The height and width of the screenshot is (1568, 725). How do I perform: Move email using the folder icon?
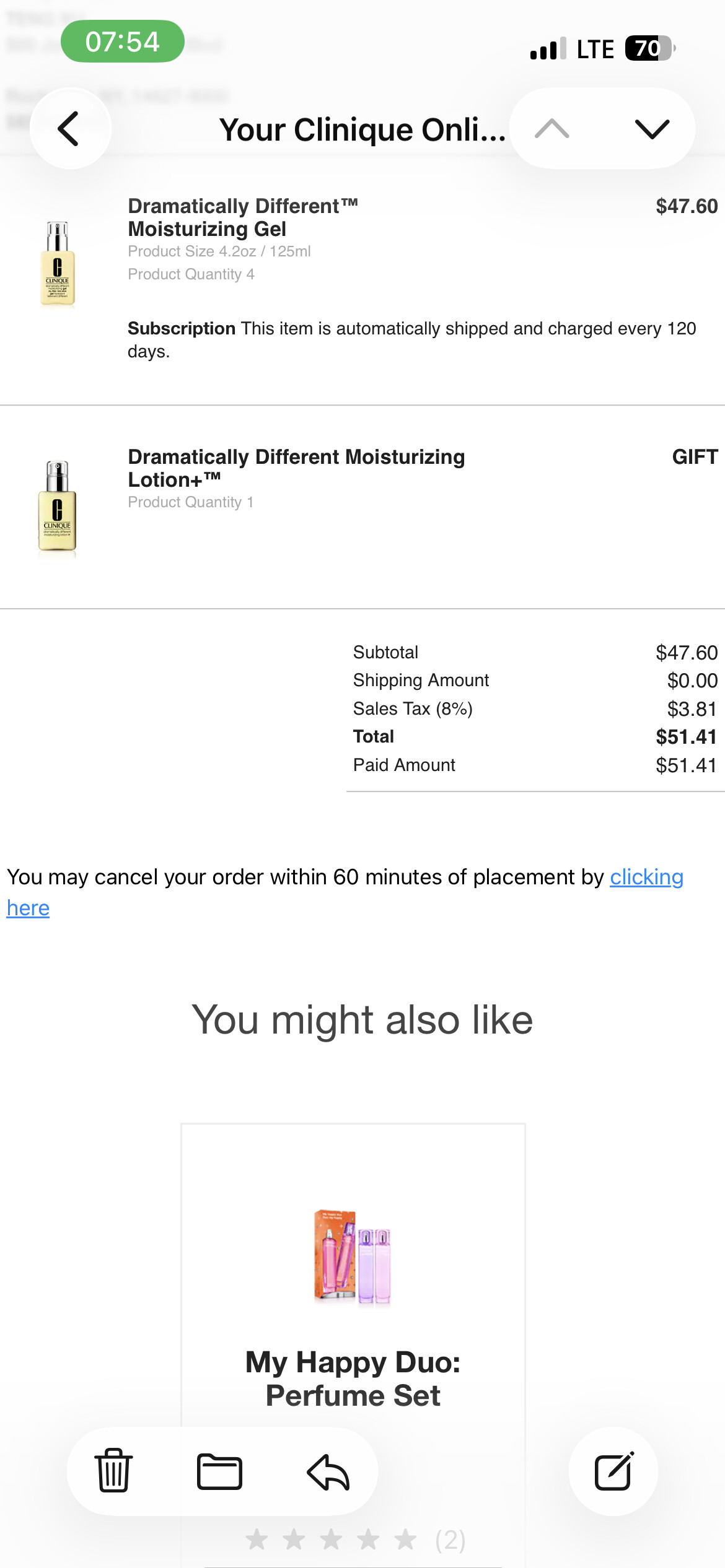pyautogui.click(x=219, y=1471)
